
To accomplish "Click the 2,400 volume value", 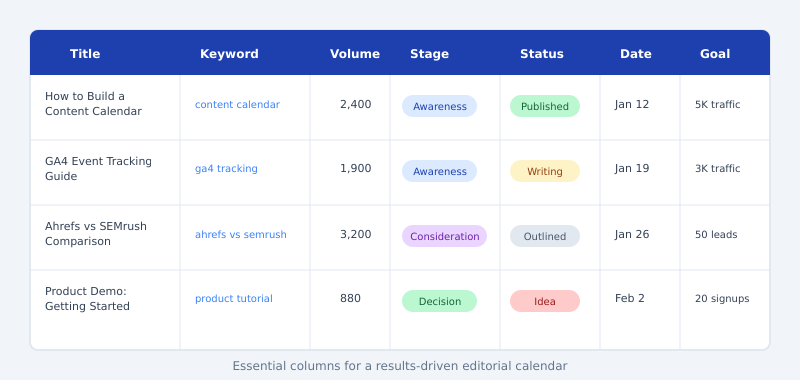I will (356, 105).
